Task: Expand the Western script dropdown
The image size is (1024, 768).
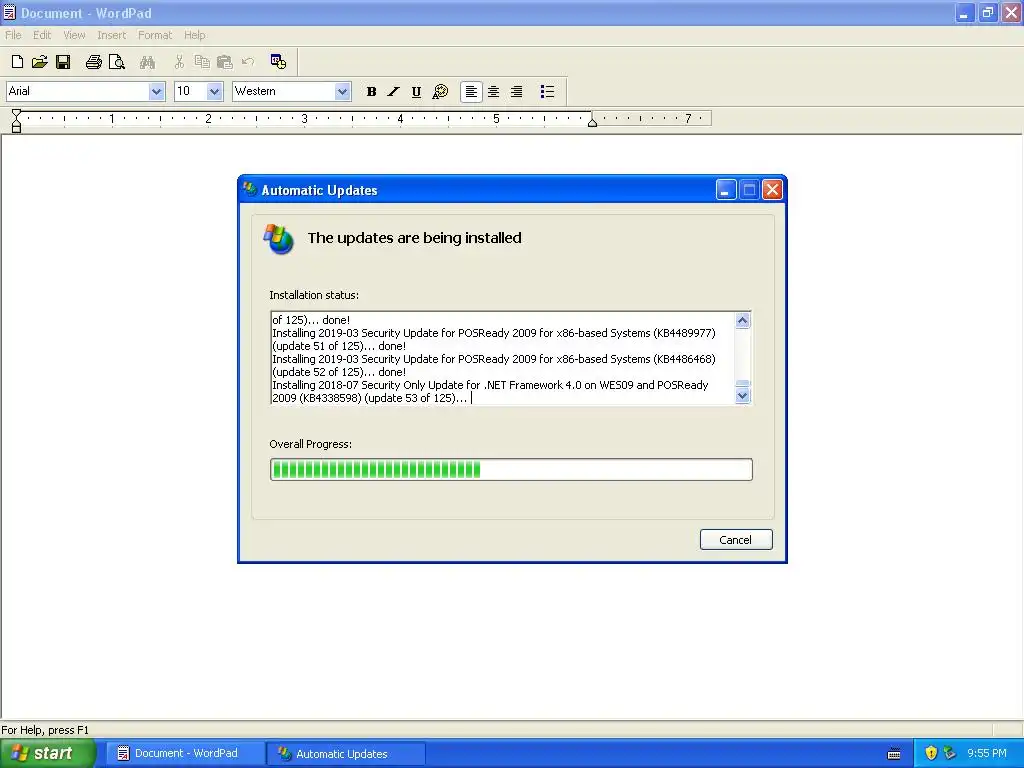Action: [342, 91]
